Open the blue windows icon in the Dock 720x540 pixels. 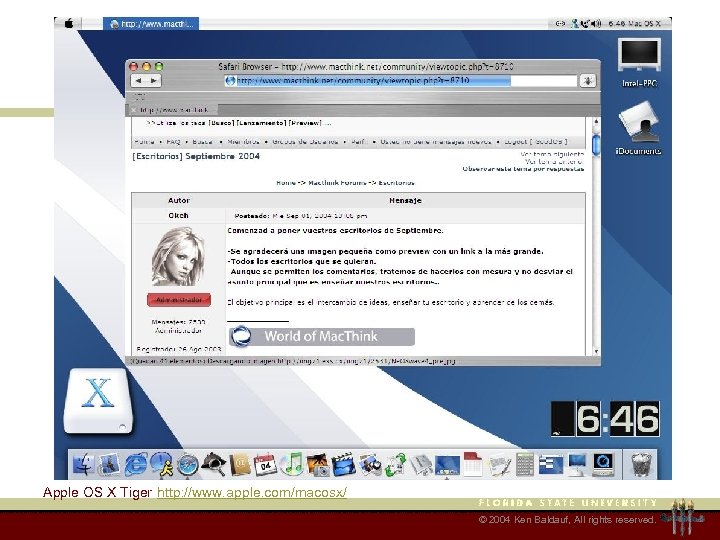[x=551, y=464]
